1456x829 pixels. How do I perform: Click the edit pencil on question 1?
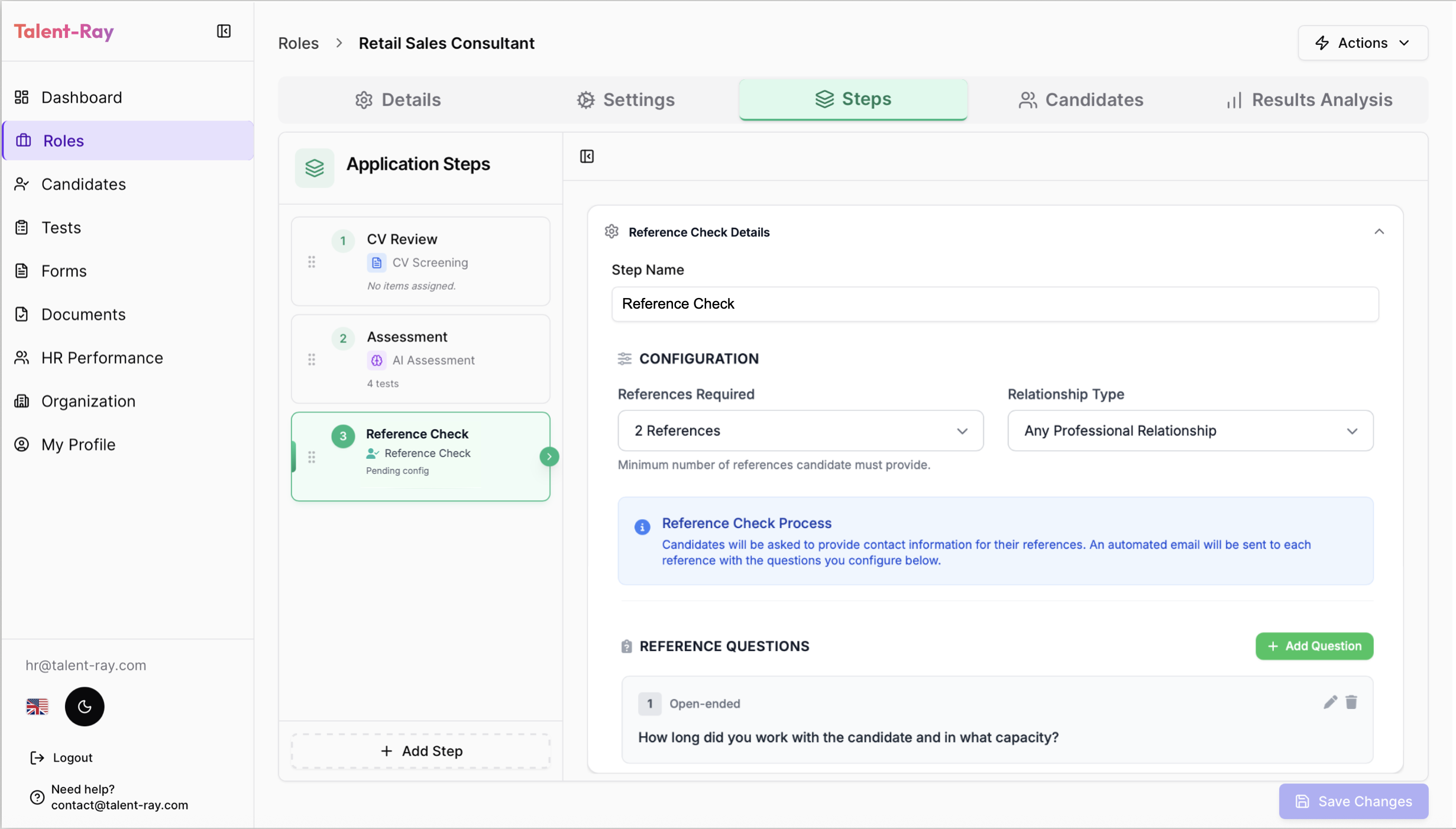click(x=1330, y=702)
